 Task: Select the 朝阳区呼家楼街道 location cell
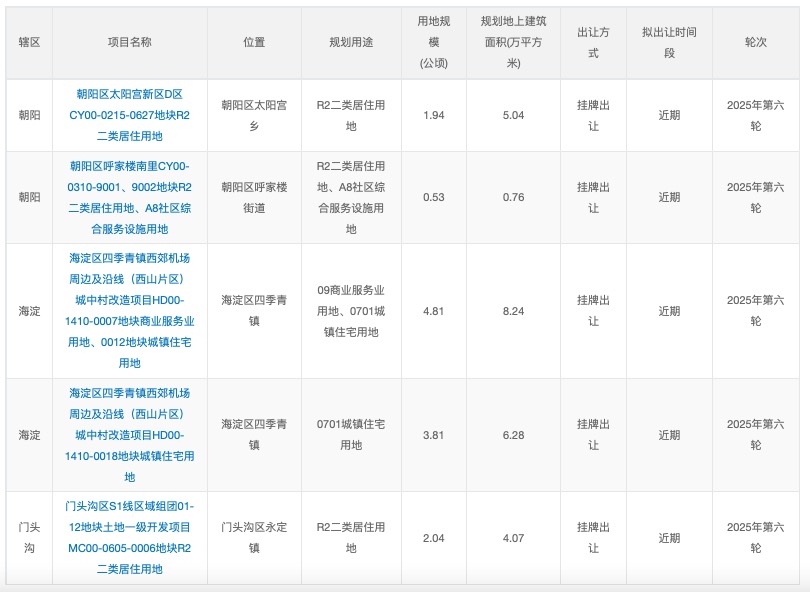254,197
